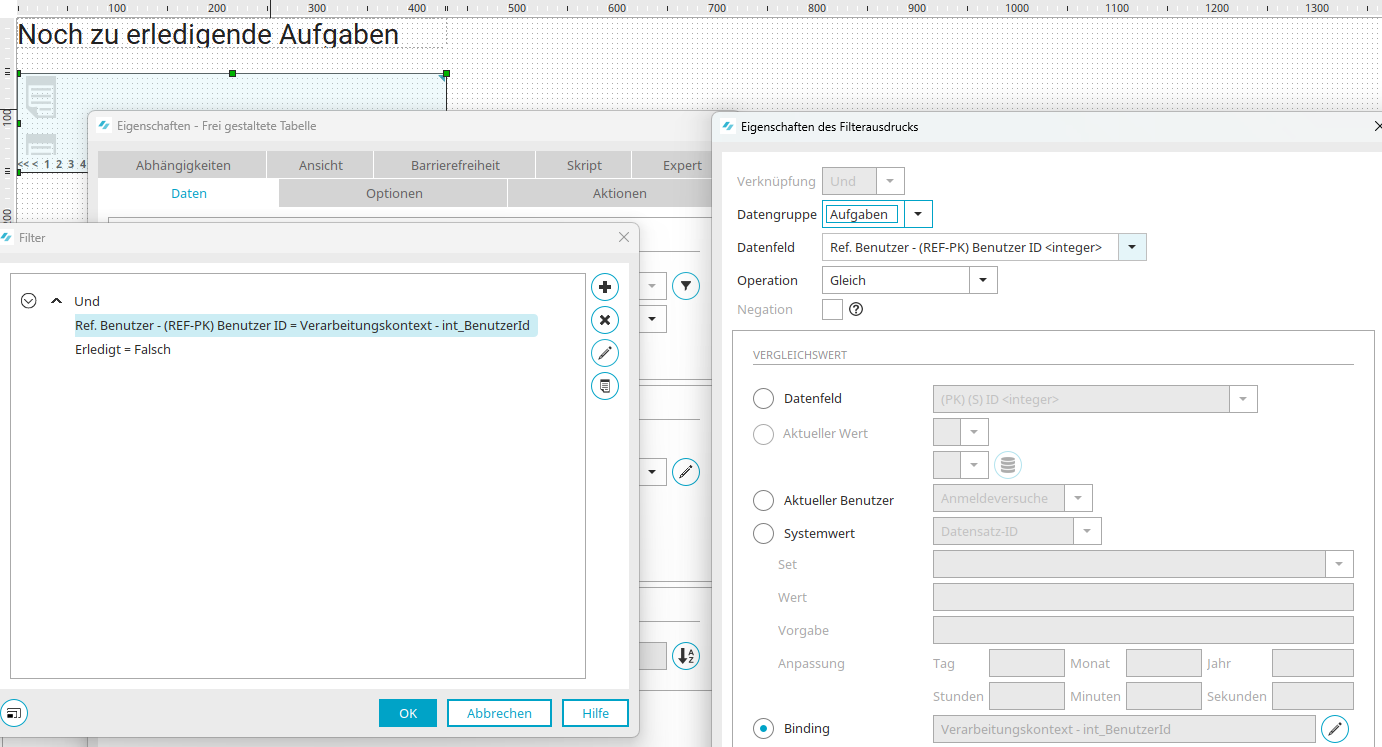
Task: Collapse the Und node caret arrow
Action: pos(56,300)
